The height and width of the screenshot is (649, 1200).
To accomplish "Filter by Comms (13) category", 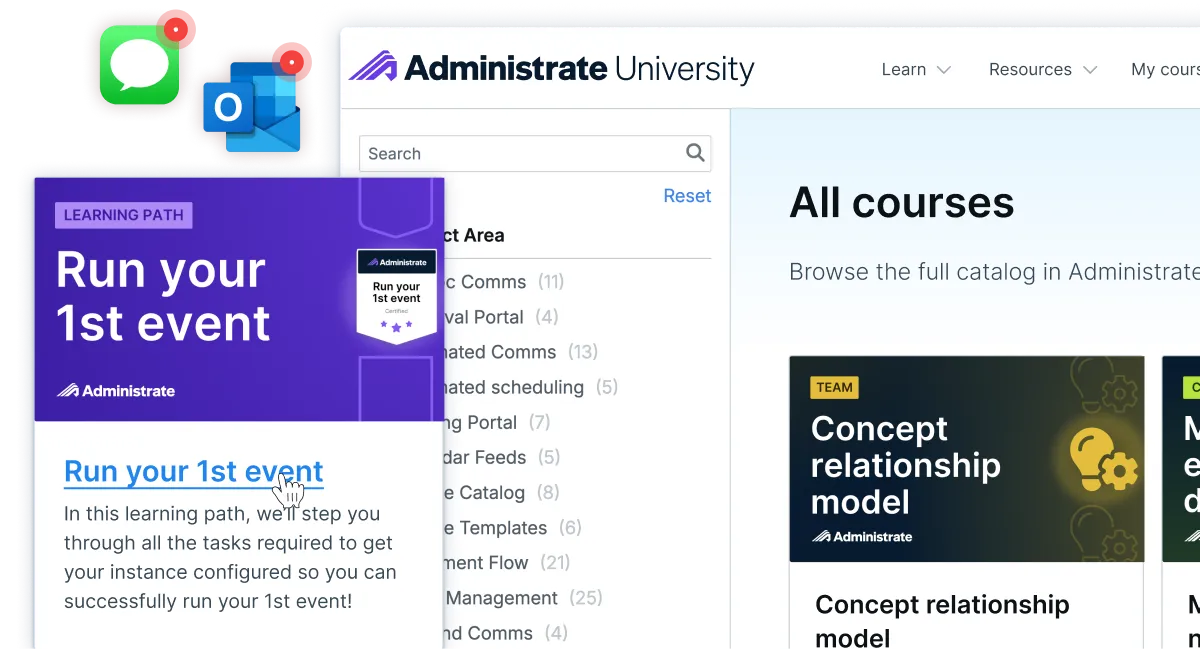I will click(521, 352).
